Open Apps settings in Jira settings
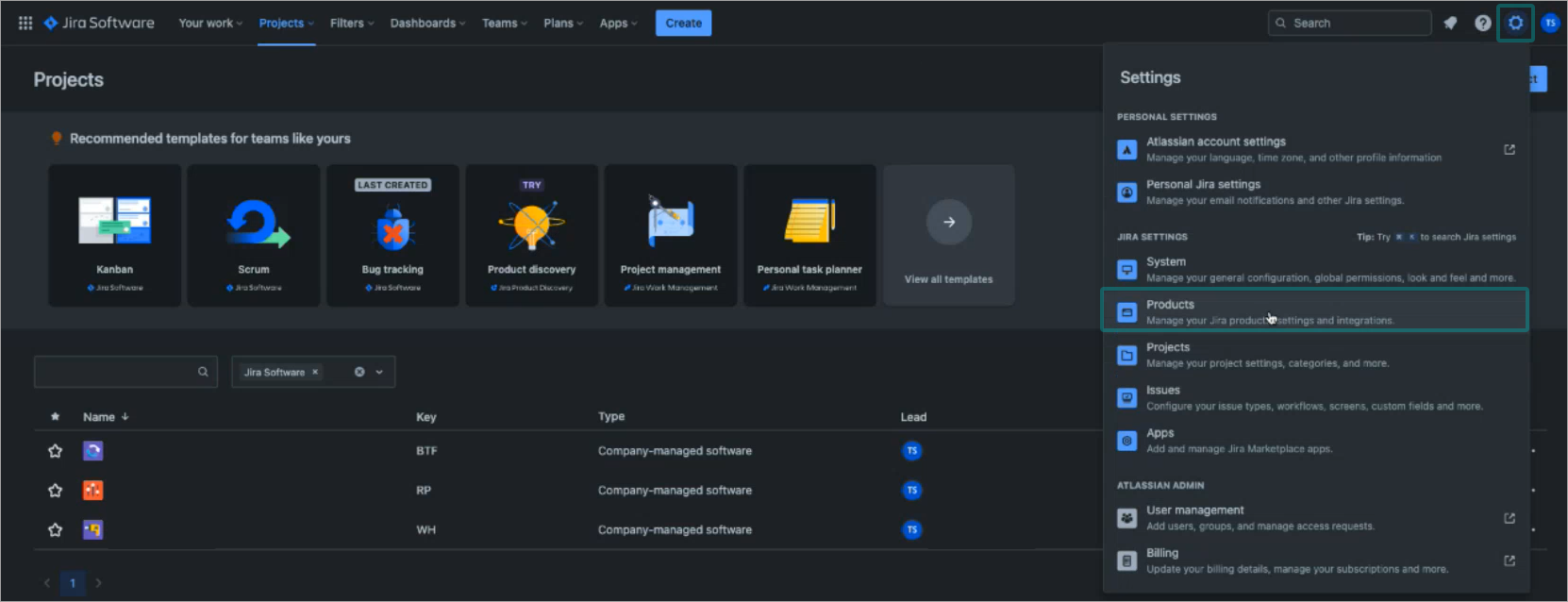Viewport: 1568px width, 602px height. (1315, 441)
